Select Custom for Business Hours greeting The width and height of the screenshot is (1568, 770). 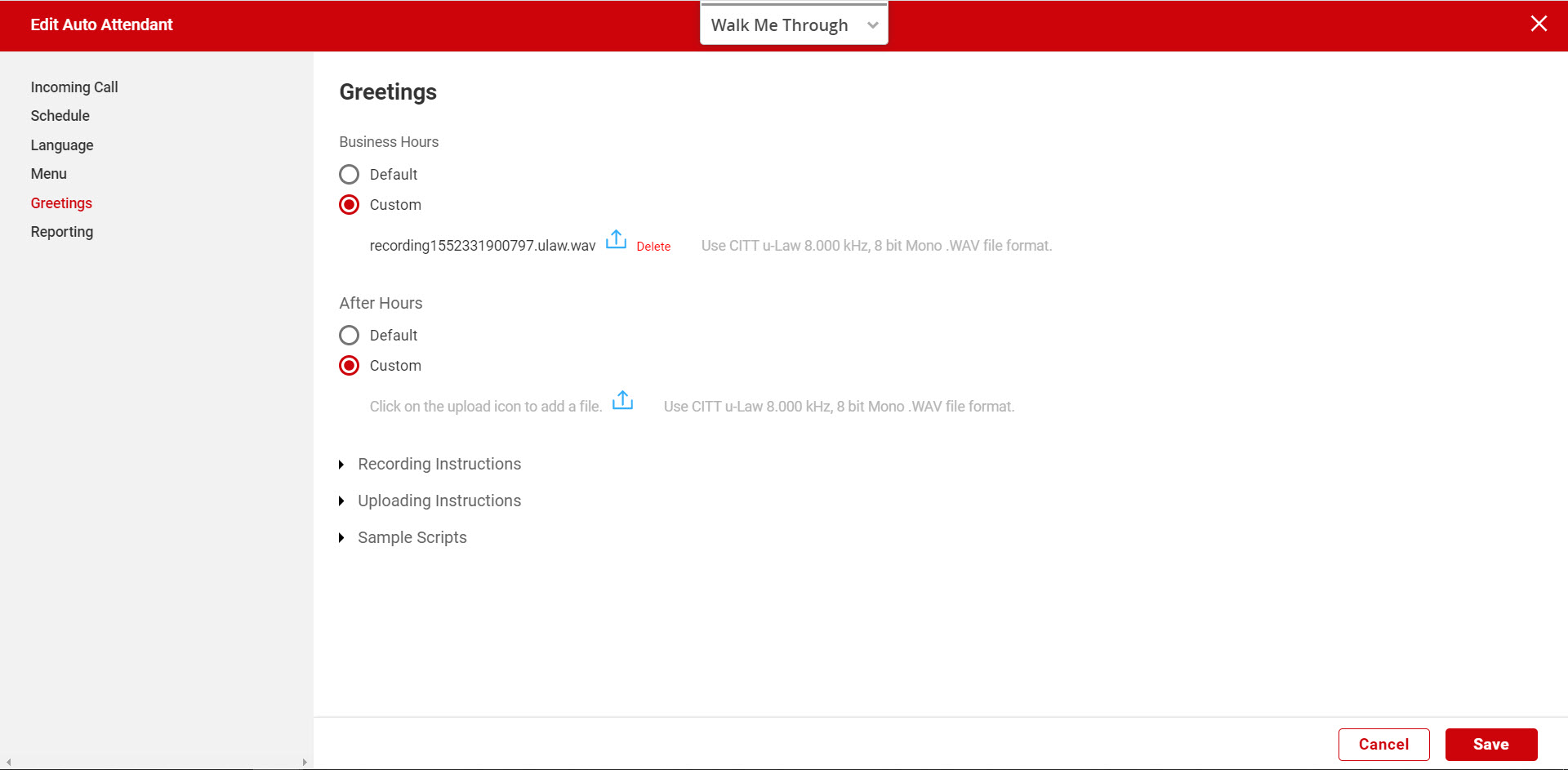pos(349,205)
